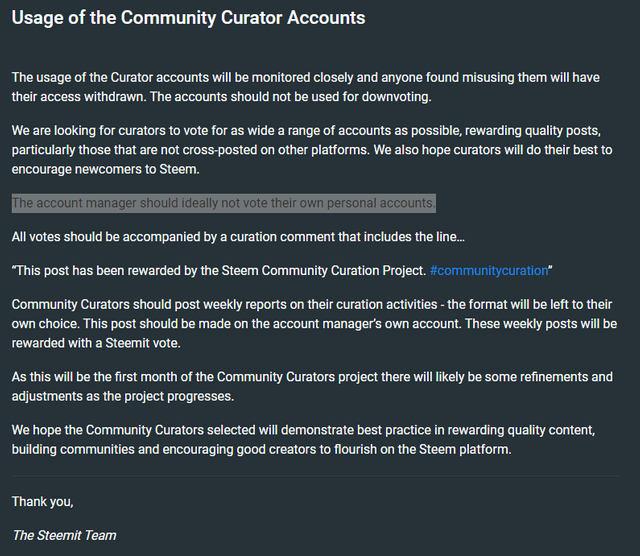Viewport: 640px width, 556px height.
Task: Click the quoted 'This post has been rewarded' line
Action: click(282, 271)
